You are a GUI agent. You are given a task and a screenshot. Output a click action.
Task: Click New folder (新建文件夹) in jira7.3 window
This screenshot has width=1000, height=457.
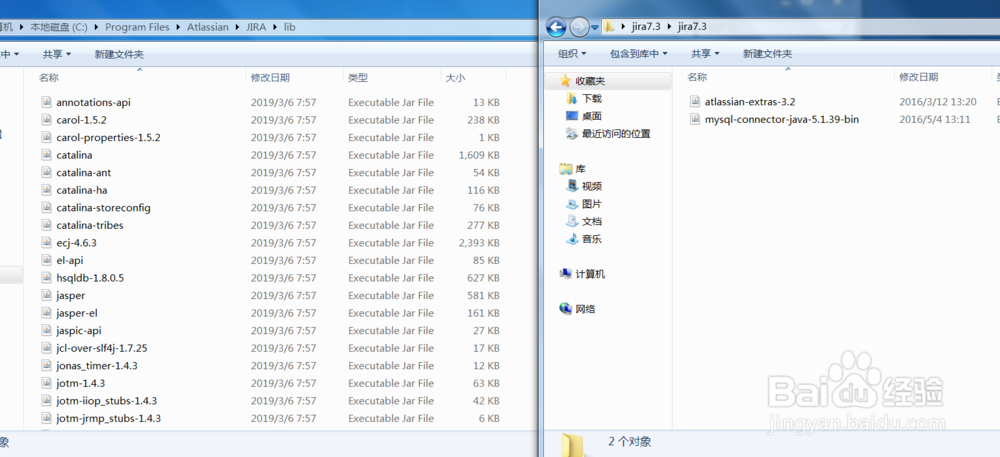pos(767,54)
